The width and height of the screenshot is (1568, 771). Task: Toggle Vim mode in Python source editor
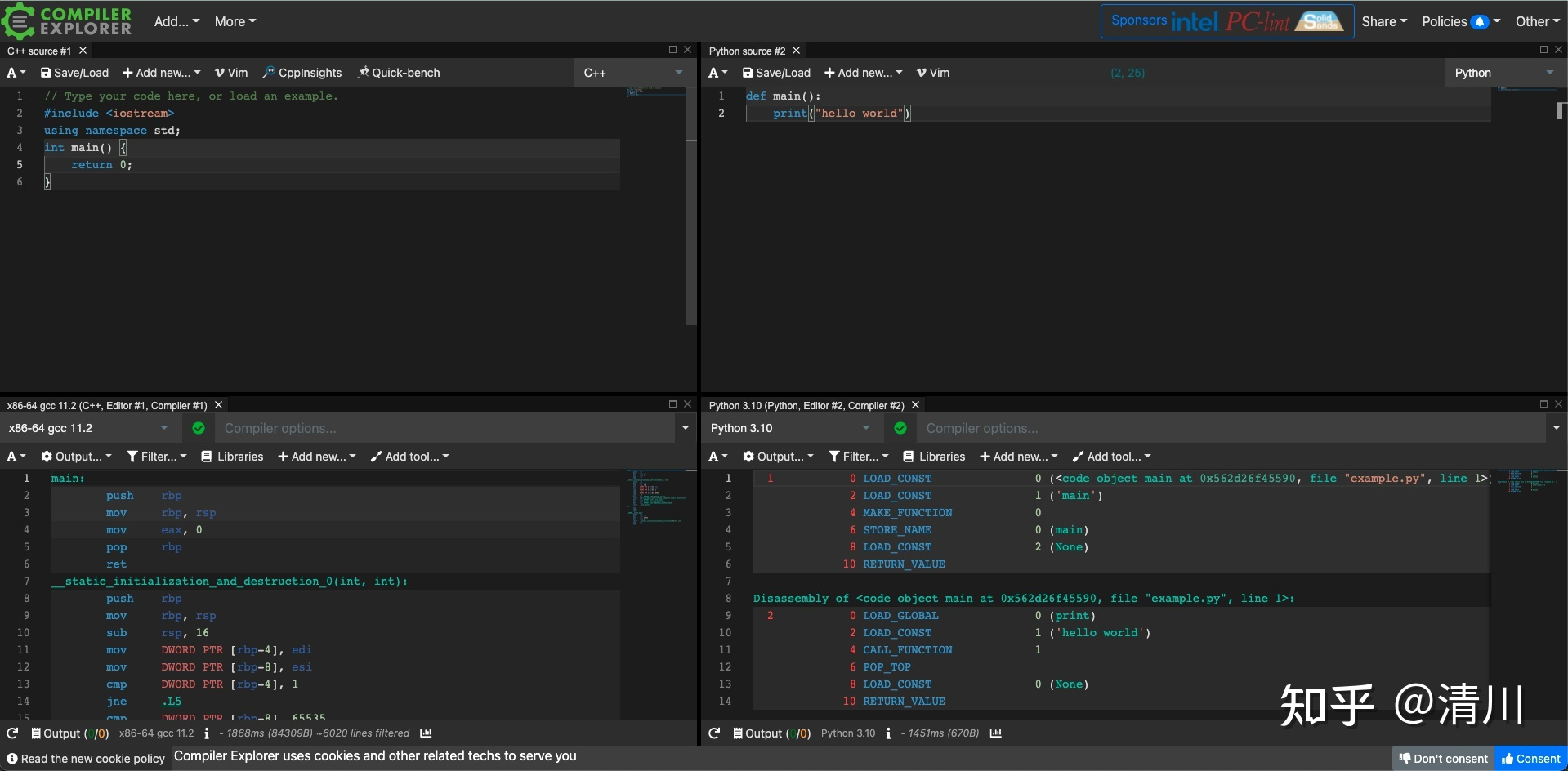[x=933, y=73]
